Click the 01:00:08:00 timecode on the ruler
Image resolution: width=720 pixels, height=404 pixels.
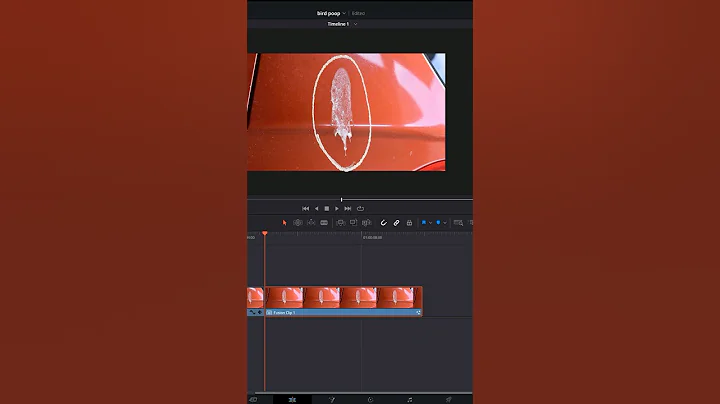[372, 237]
